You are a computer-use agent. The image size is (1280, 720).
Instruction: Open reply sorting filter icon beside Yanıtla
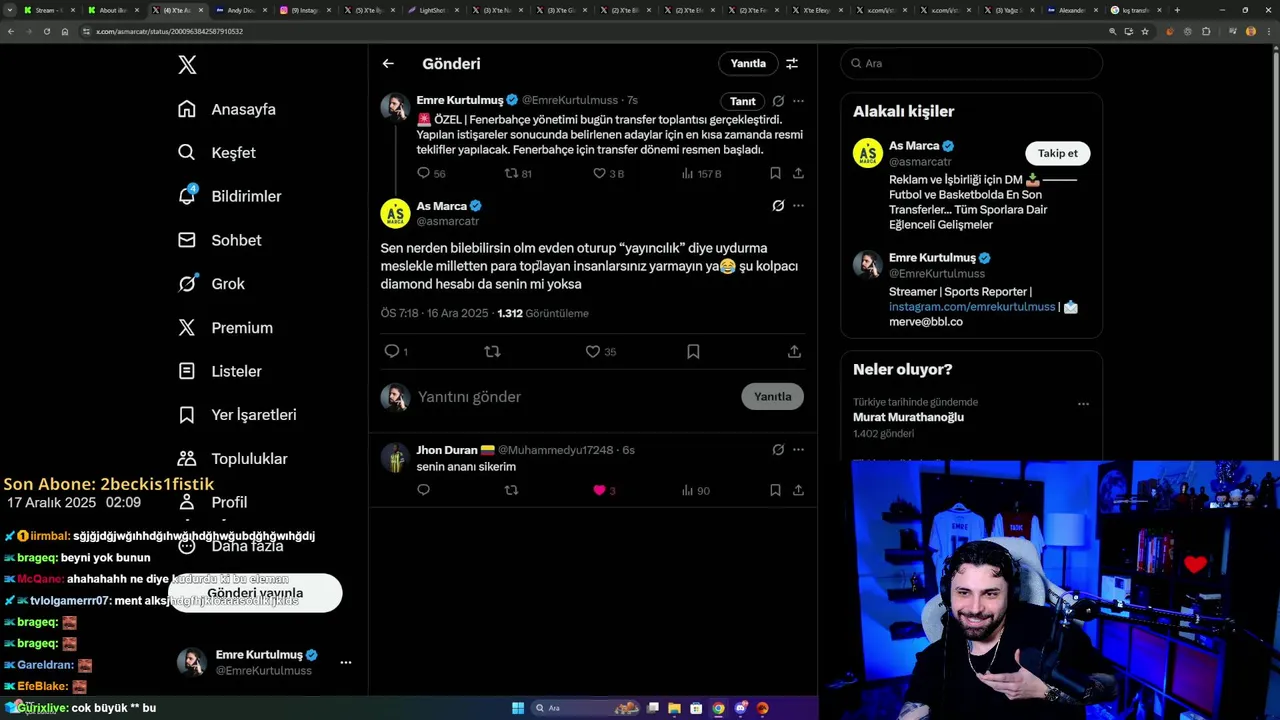pyautogui.click(x=792, y=63)
